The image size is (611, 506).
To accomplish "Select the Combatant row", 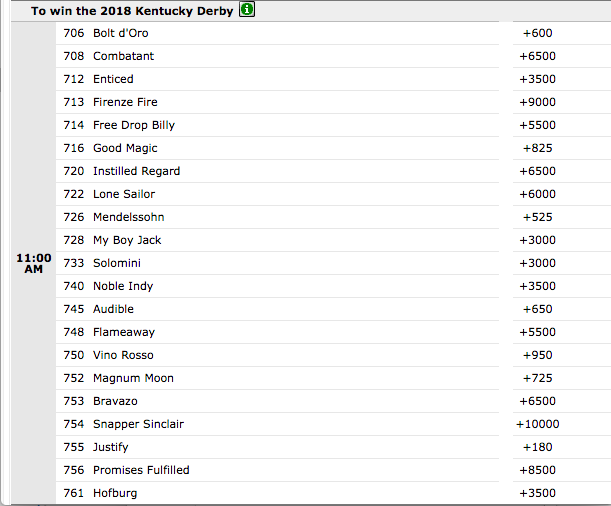I will pos(277,56).
